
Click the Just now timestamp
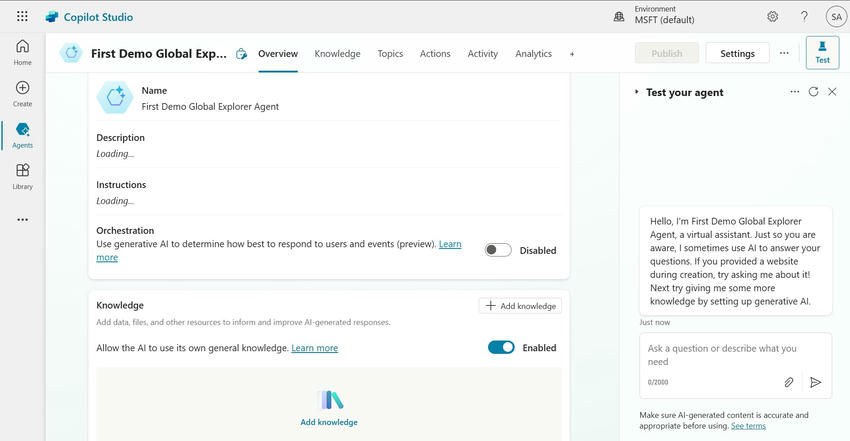[654, 322]
